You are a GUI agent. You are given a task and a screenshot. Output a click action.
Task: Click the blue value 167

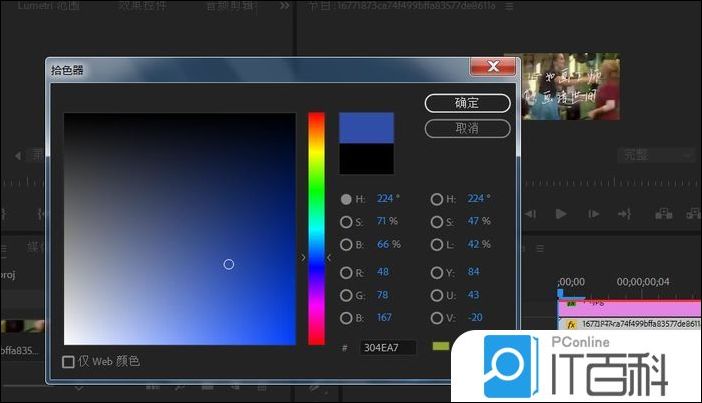tap(384, 317)
